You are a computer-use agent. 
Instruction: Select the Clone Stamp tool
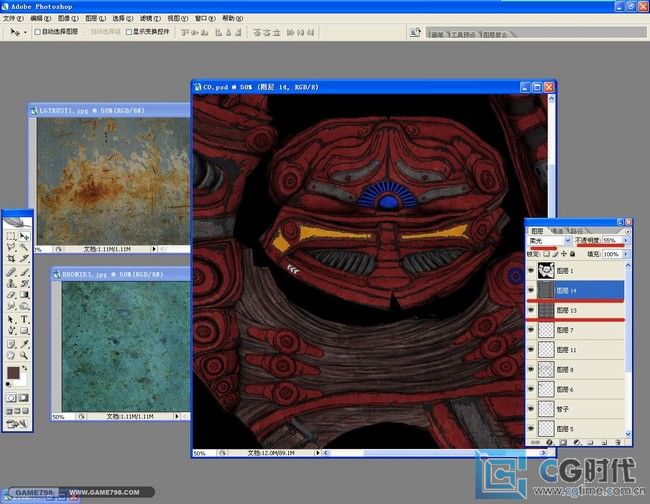(x=11, y=283)
